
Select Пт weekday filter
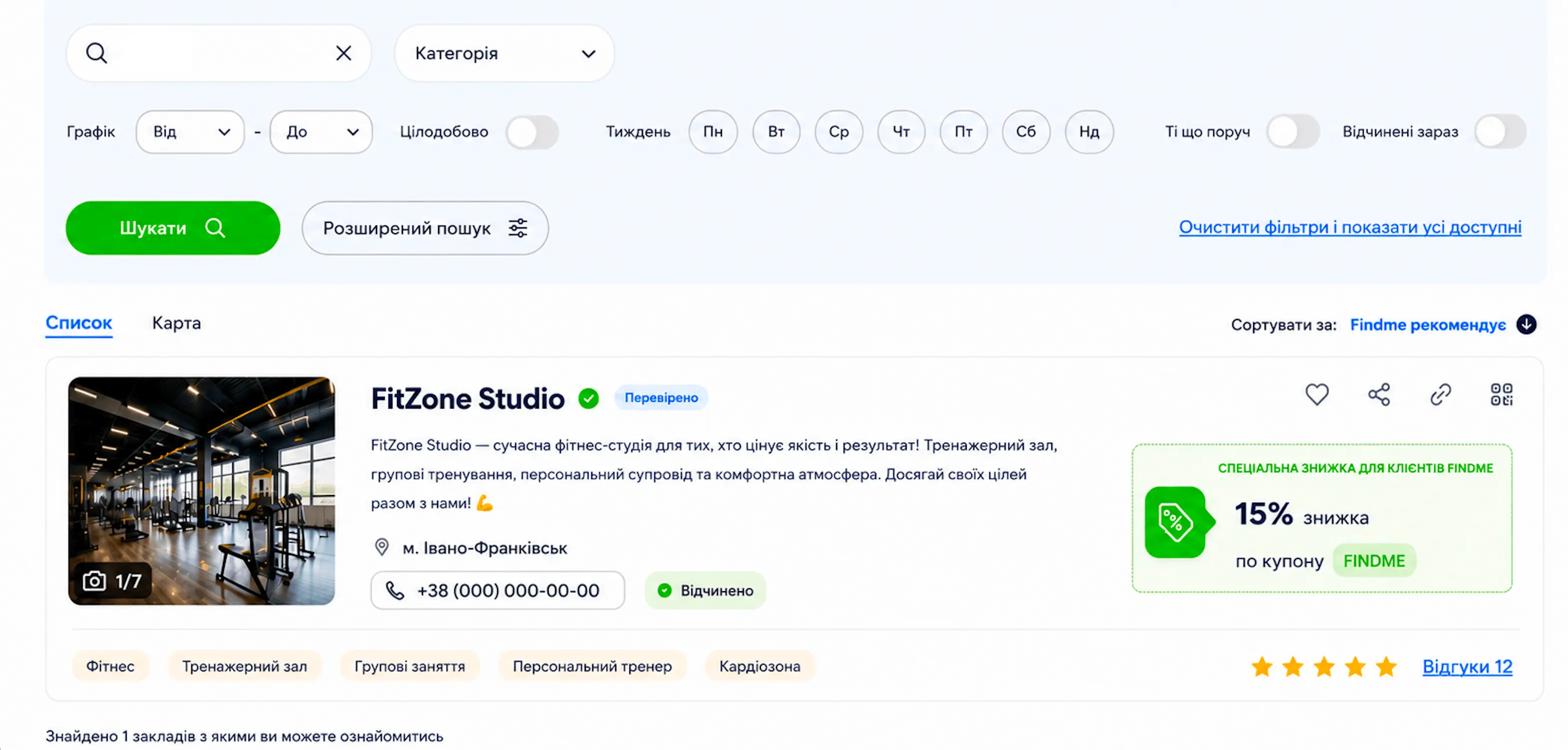(x=964, y=132)
